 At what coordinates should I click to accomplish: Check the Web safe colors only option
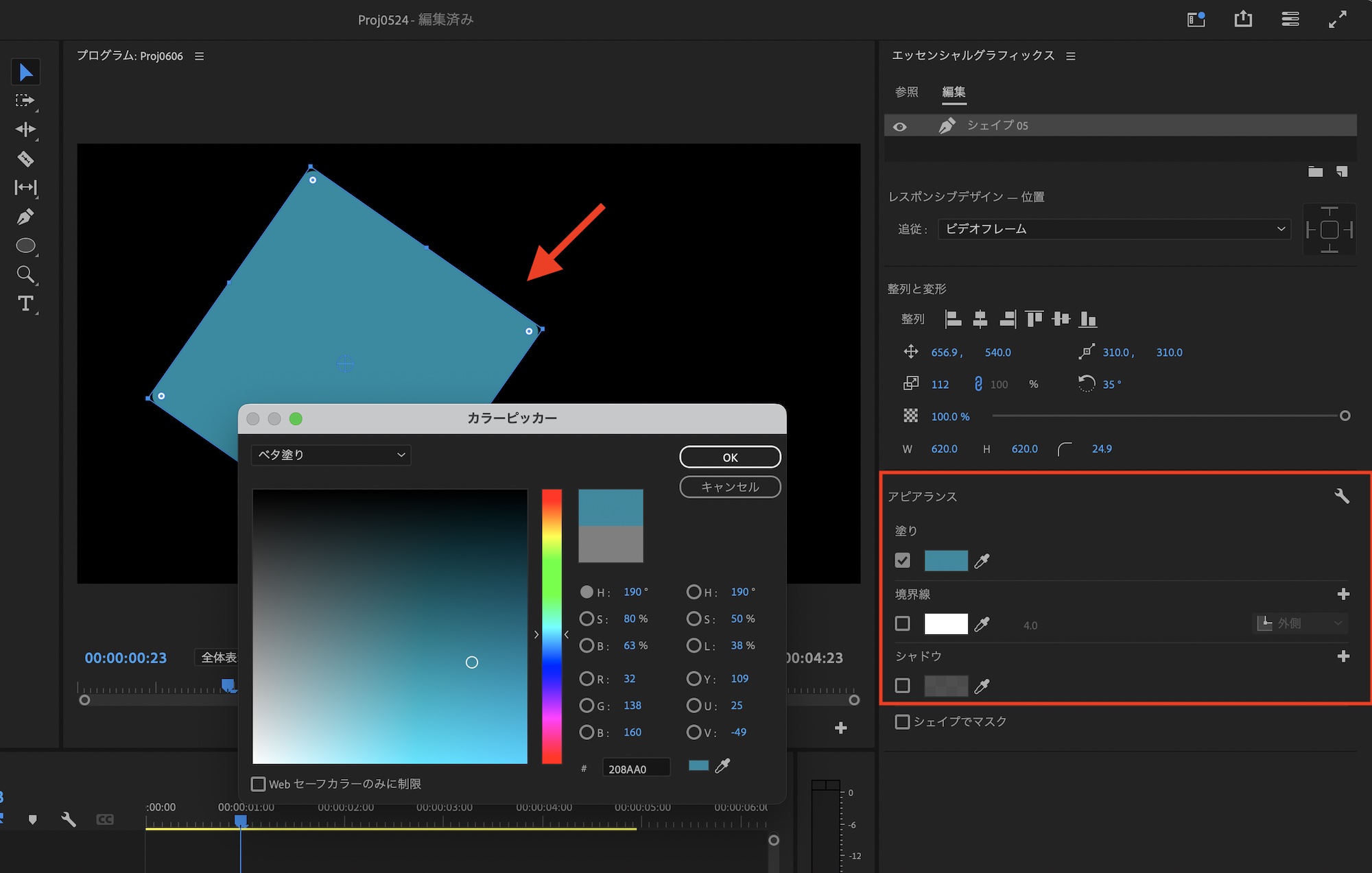point(259,784)
